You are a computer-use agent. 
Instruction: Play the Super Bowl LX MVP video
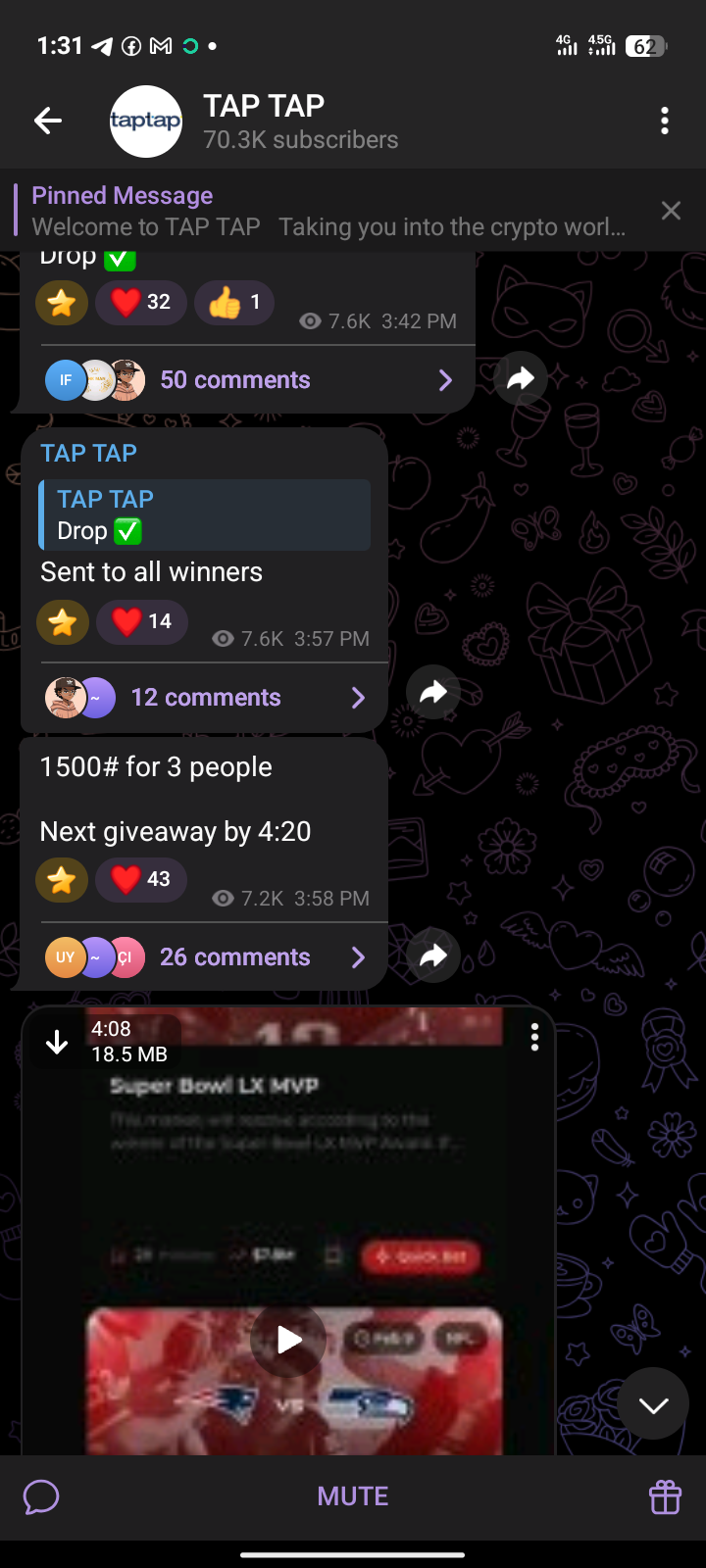288,1340
